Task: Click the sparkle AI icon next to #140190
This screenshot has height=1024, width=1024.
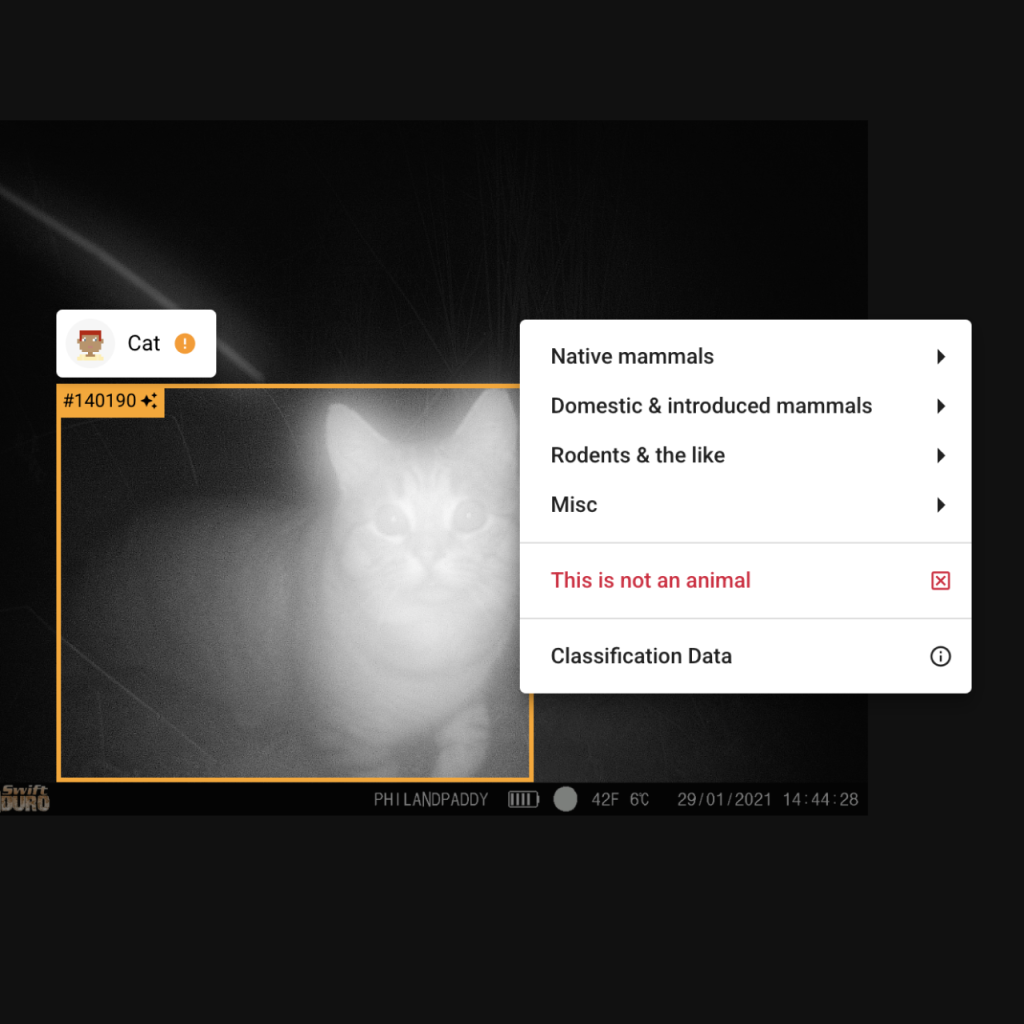Action: click(149, 401)
